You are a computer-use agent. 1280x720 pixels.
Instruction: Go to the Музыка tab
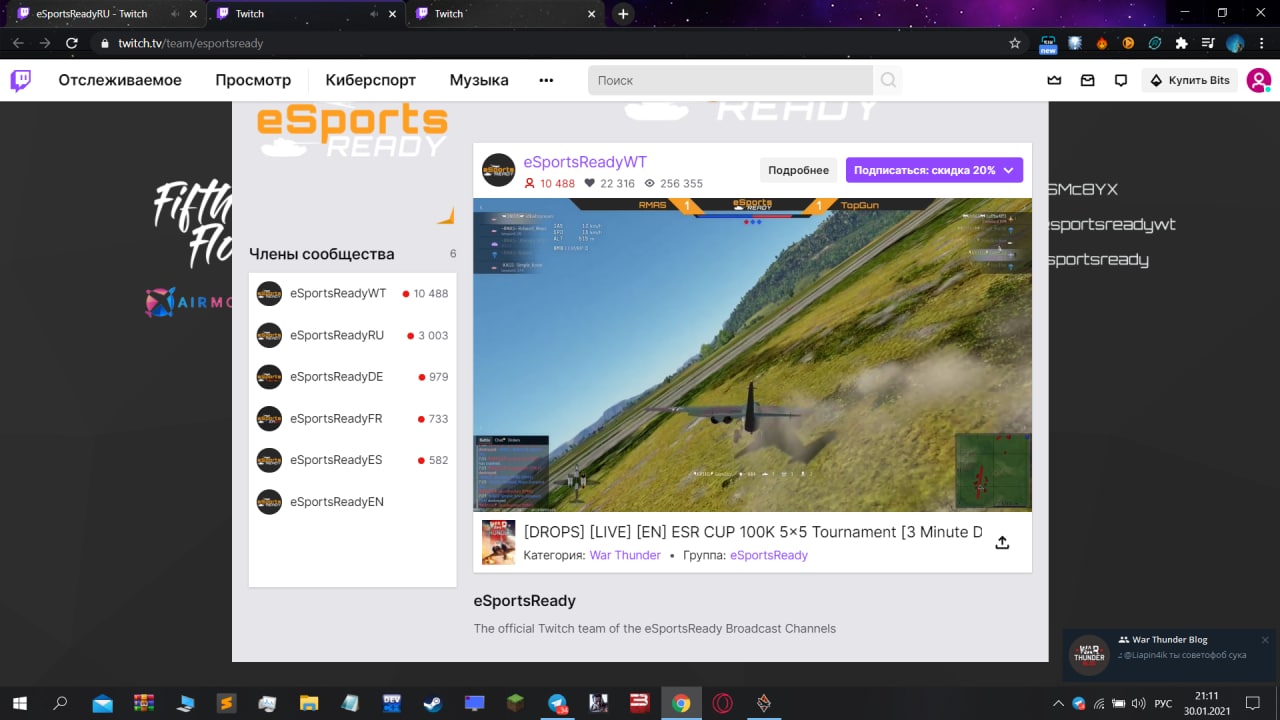[479, 80]
